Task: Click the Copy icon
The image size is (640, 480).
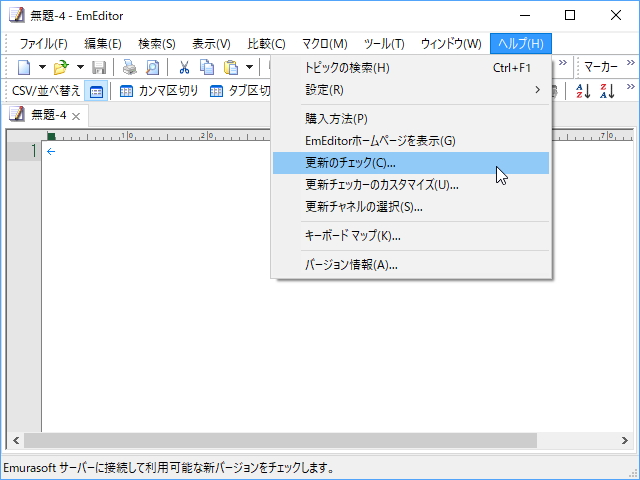Action: (207, 67)
